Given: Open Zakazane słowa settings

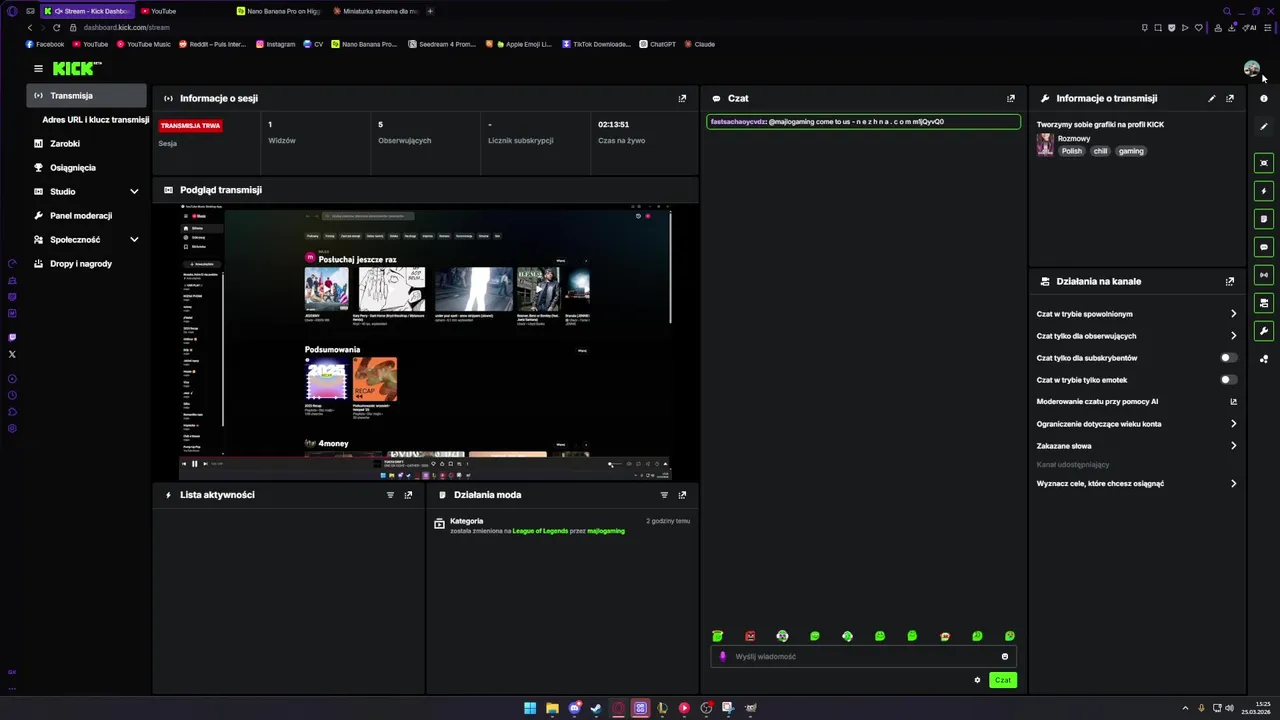Looking at the screenshot, I should click(1137, 446).
